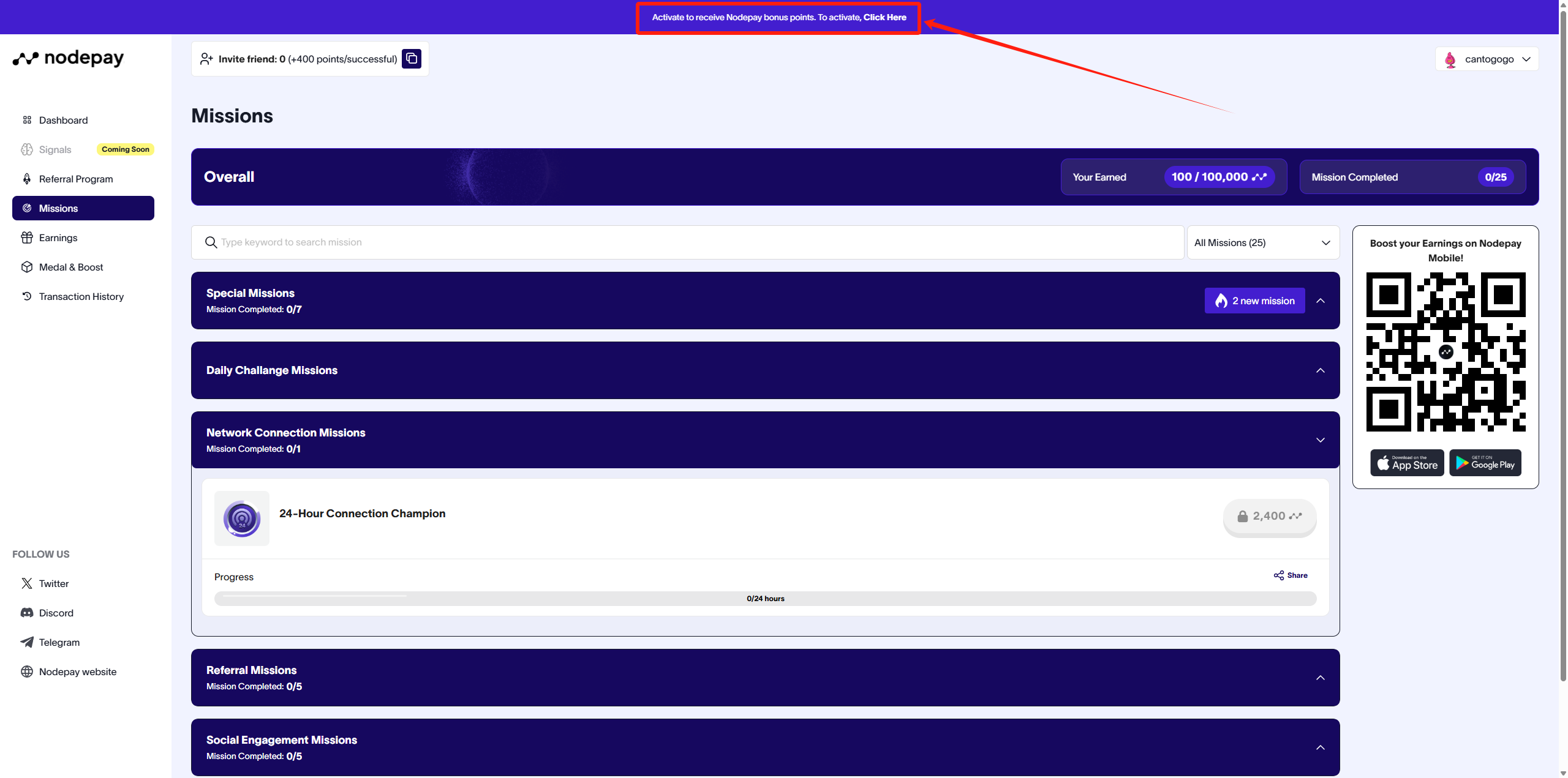Open Medal & Boost page
Image resolution: width=1568 pixels, height=778 pixels.
click(x=83, y=267)
